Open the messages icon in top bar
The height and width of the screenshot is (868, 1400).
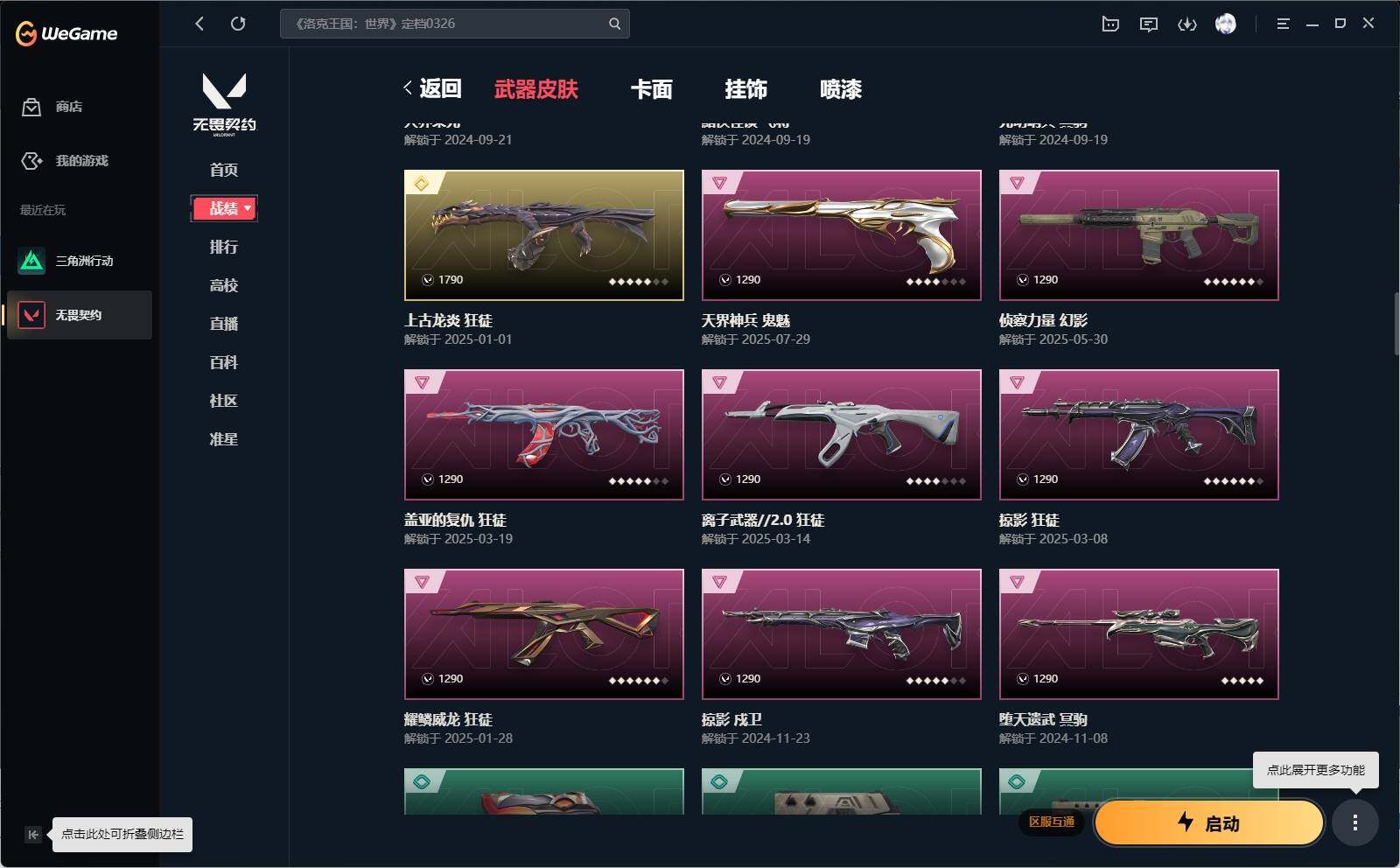coord(1149,24)
